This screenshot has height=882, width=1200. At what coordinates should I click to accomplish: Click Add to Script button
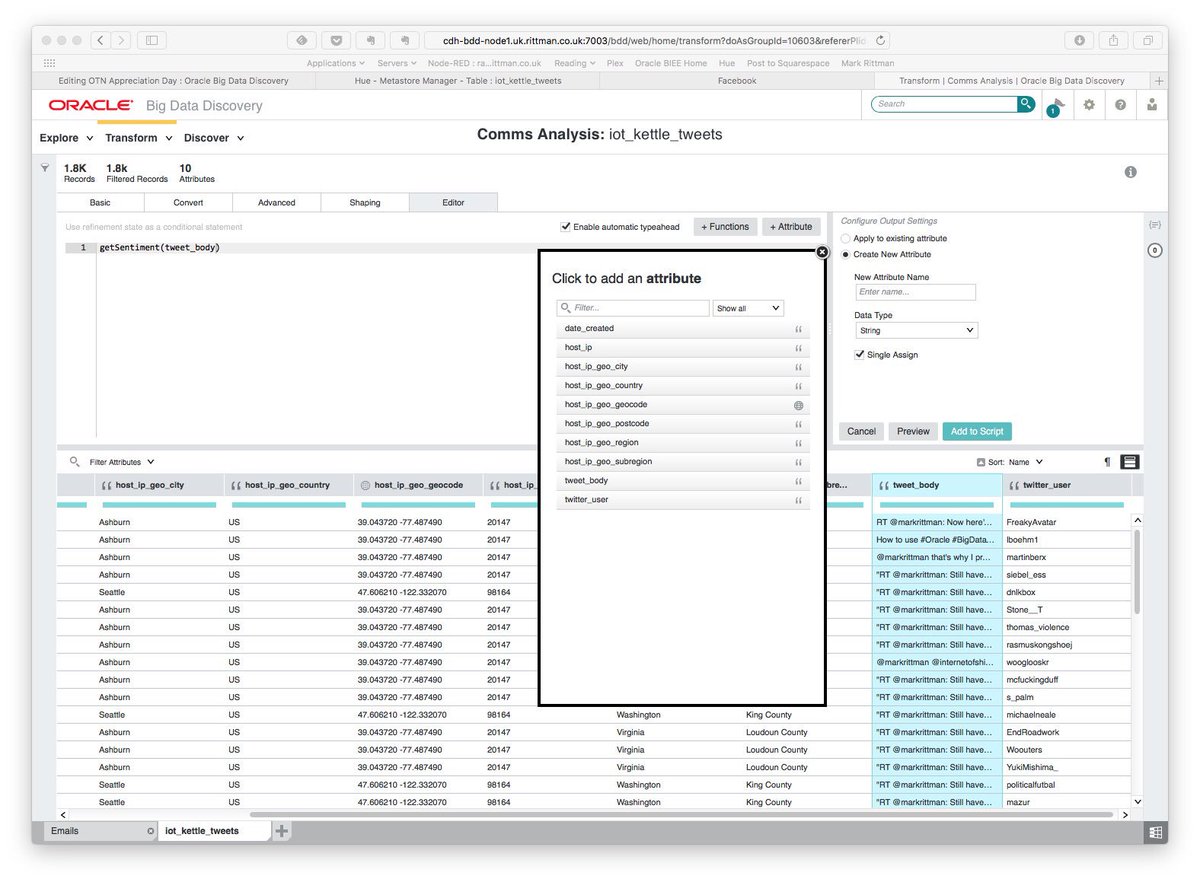click(x=977, y=431)
